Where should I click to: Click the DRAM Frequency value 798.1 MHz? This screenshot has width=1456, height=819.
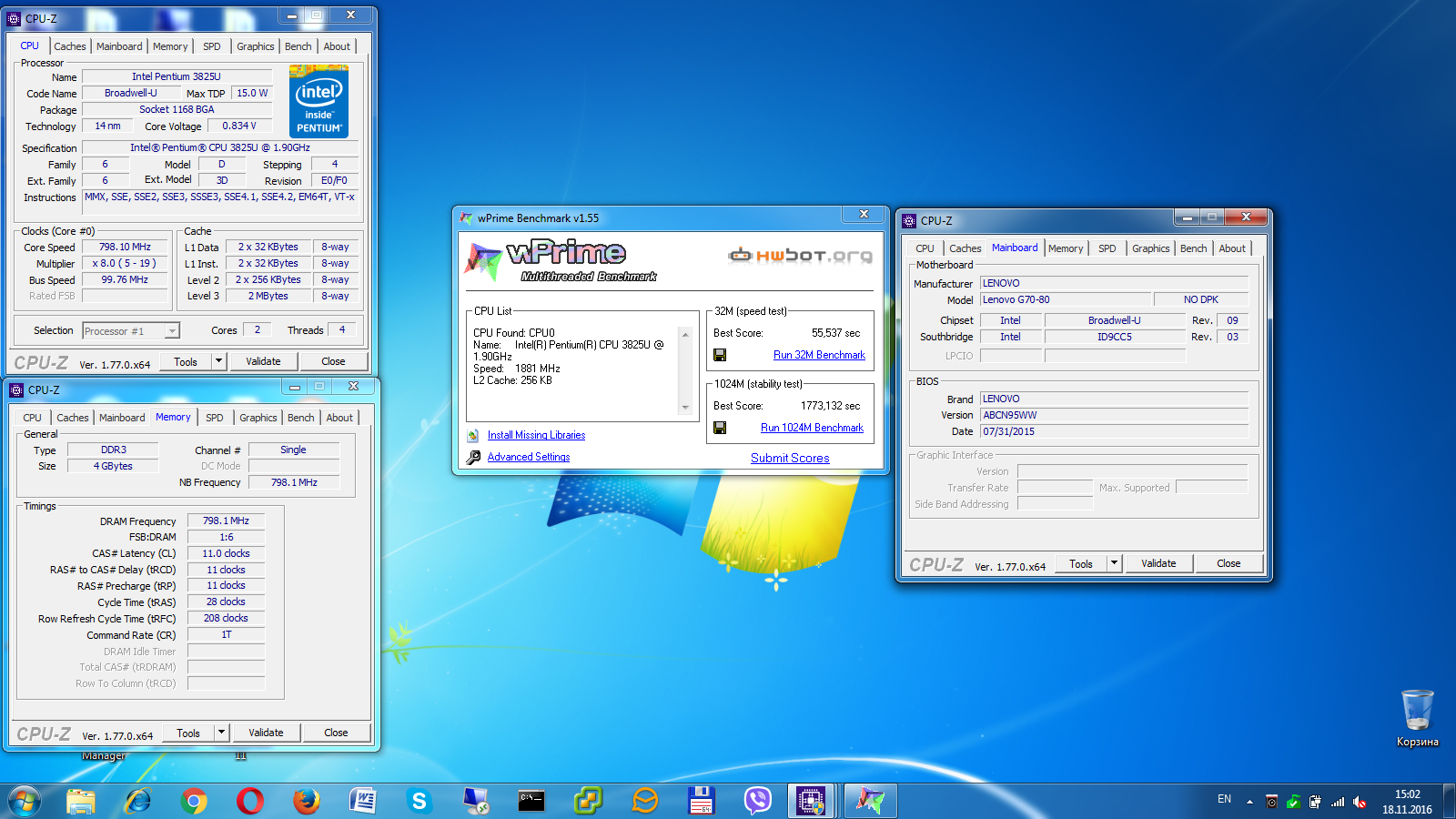[226, 521]
